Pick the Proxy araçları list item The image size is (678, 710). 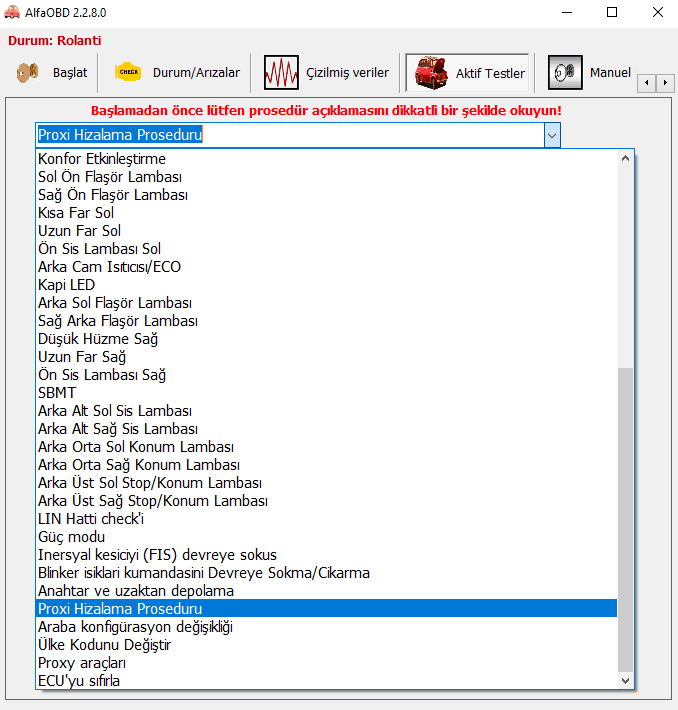click(84, 663)
